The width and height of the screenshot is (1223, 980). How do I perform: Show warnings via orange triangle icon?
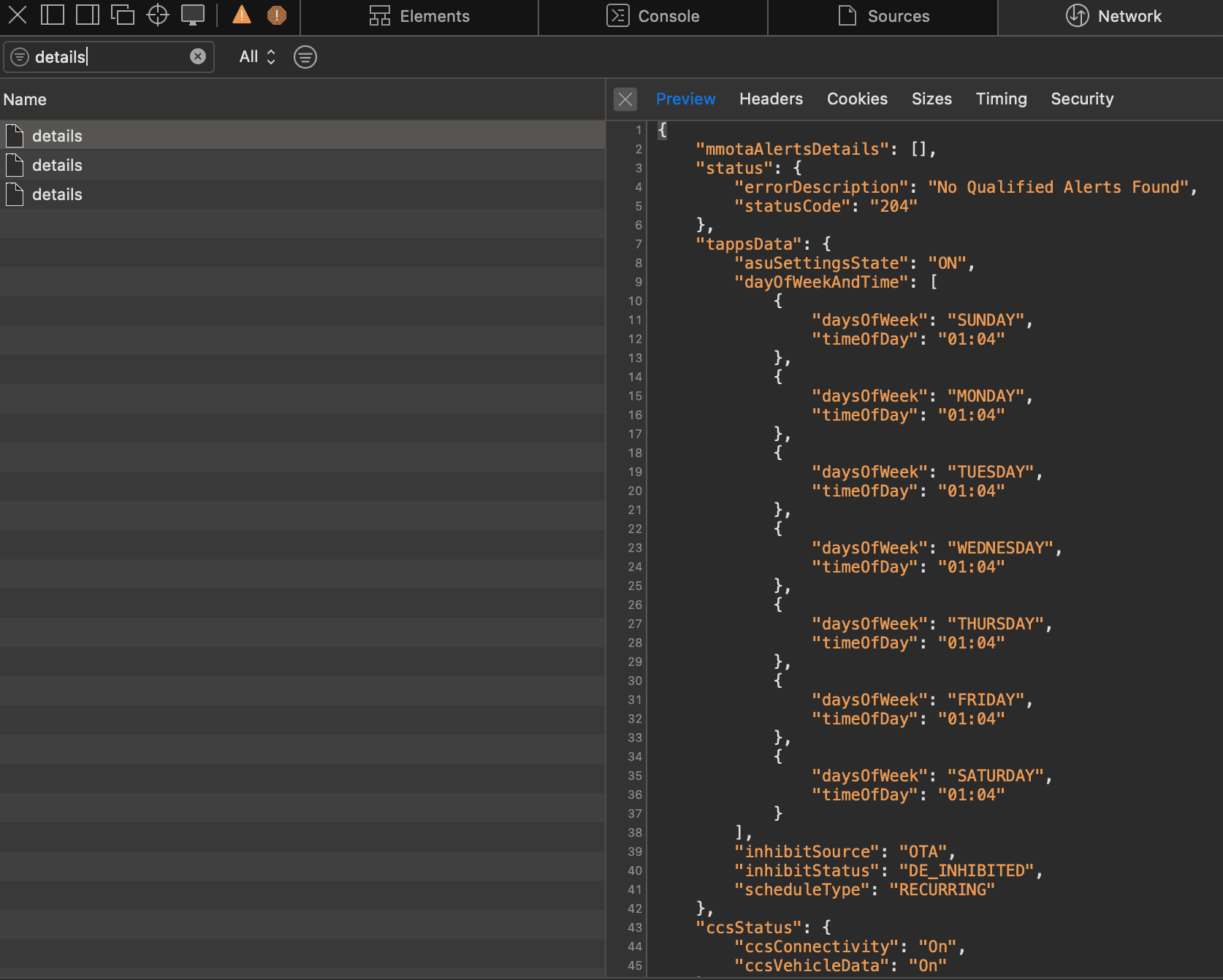point(242,15)
